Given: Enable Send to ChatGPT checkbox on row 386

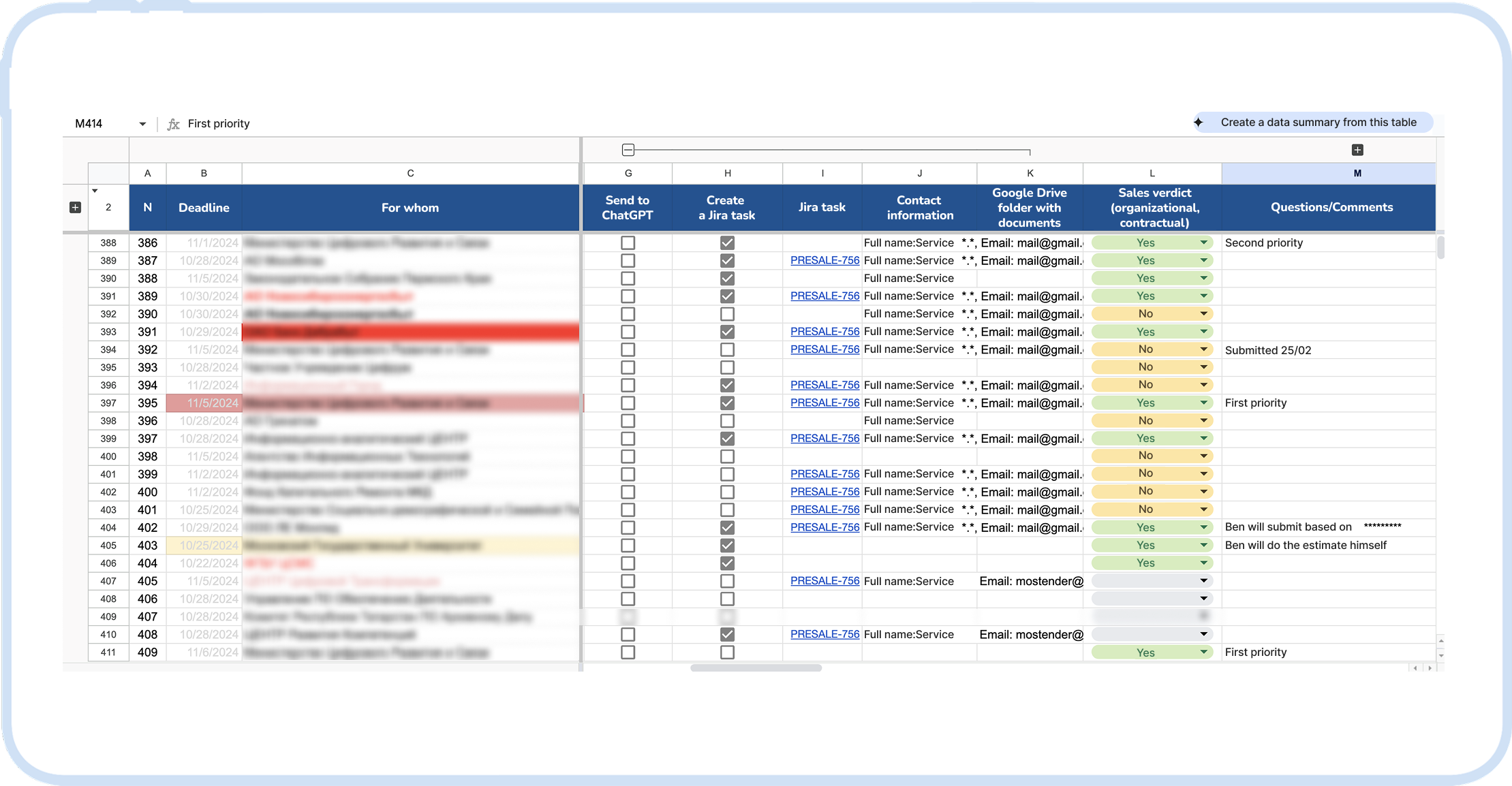Looking at the screenshot, I should click(627, 242).
